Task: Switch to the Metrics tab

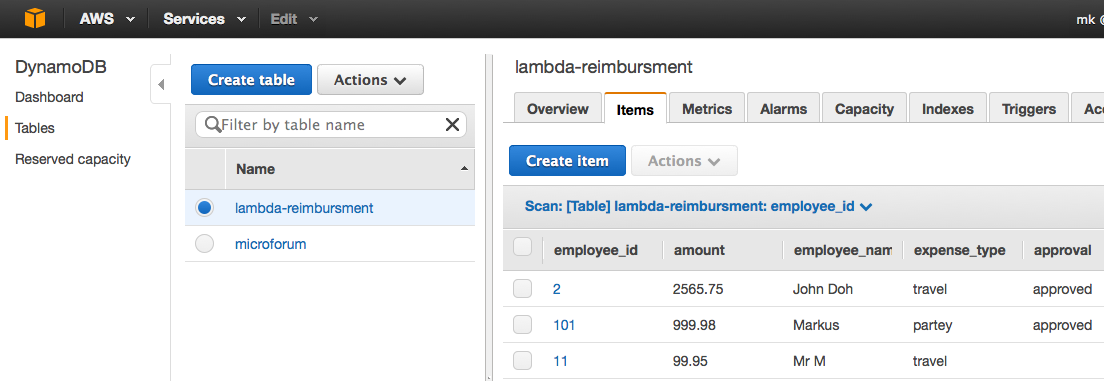Action: 707,108
